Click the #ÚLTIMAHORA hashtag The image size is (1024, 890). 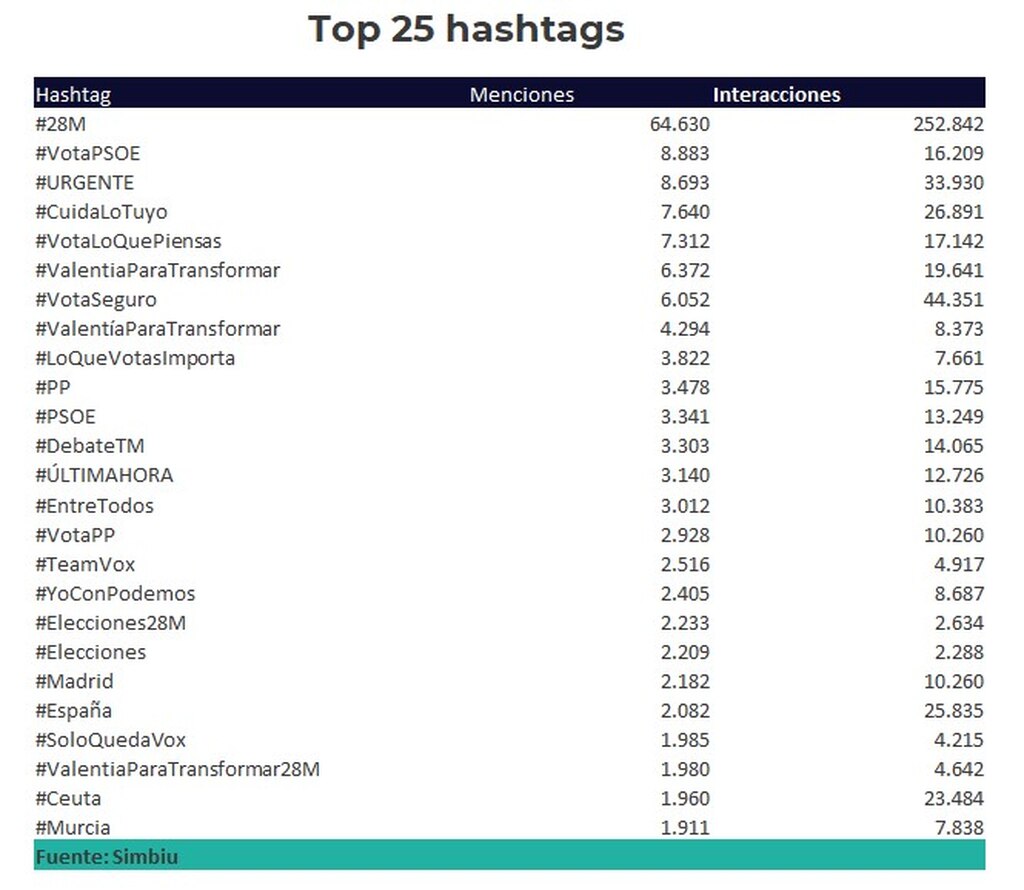104,475
